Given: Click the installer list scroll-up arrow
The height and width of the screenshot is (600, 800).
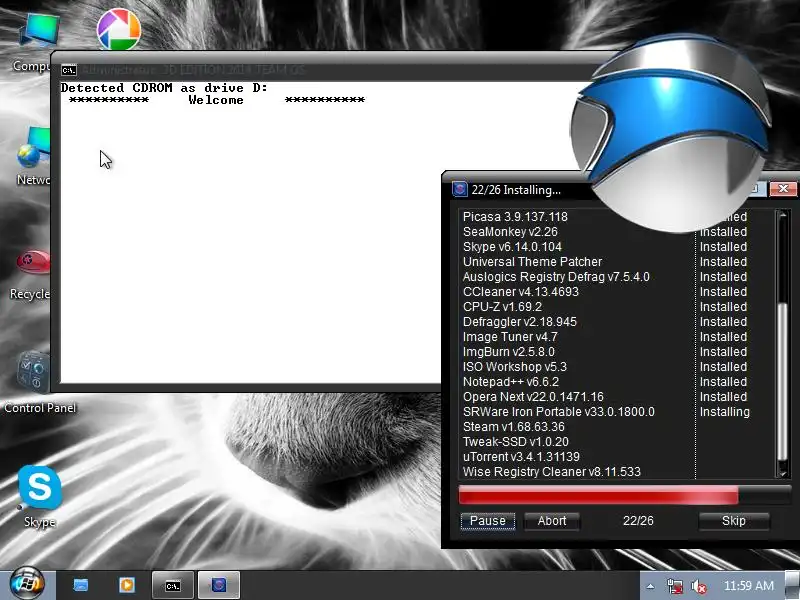Looking at the screenshot, I should (x=782, y=215).
